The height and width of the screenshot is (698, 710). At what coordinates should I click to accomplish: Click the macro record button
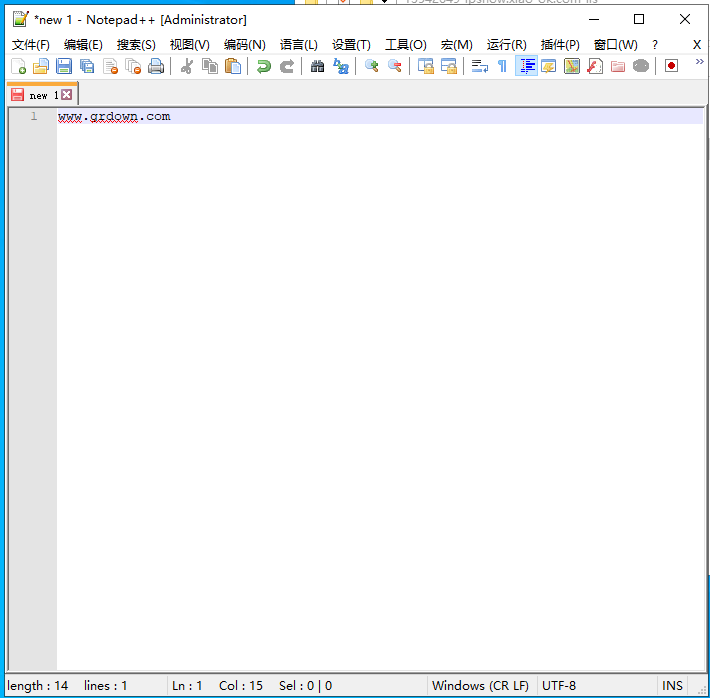pyautogui.click(x=671, y=66)
